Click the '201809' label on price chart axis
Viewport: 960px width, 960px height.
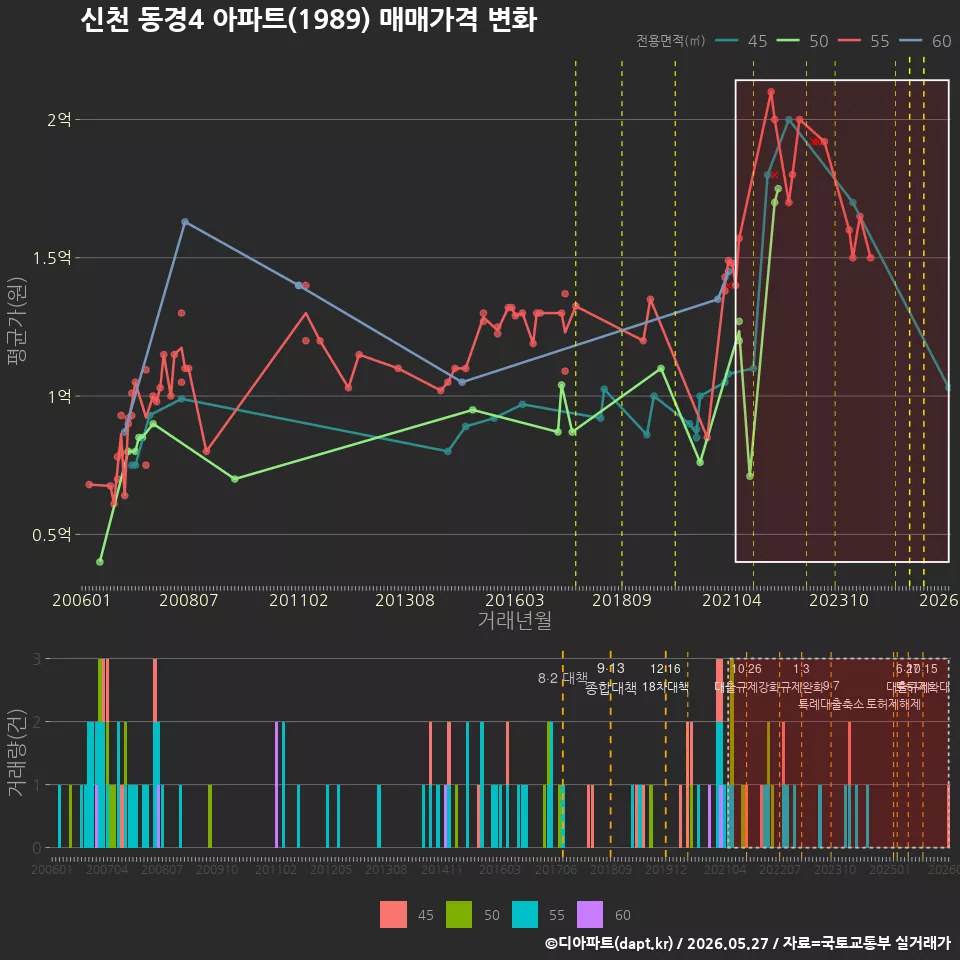coord(621,600)
